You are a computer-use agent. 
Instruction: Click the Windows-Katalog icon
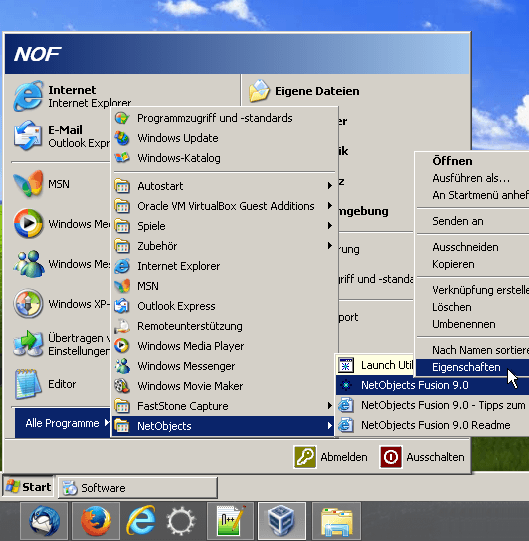pos(122,158)
